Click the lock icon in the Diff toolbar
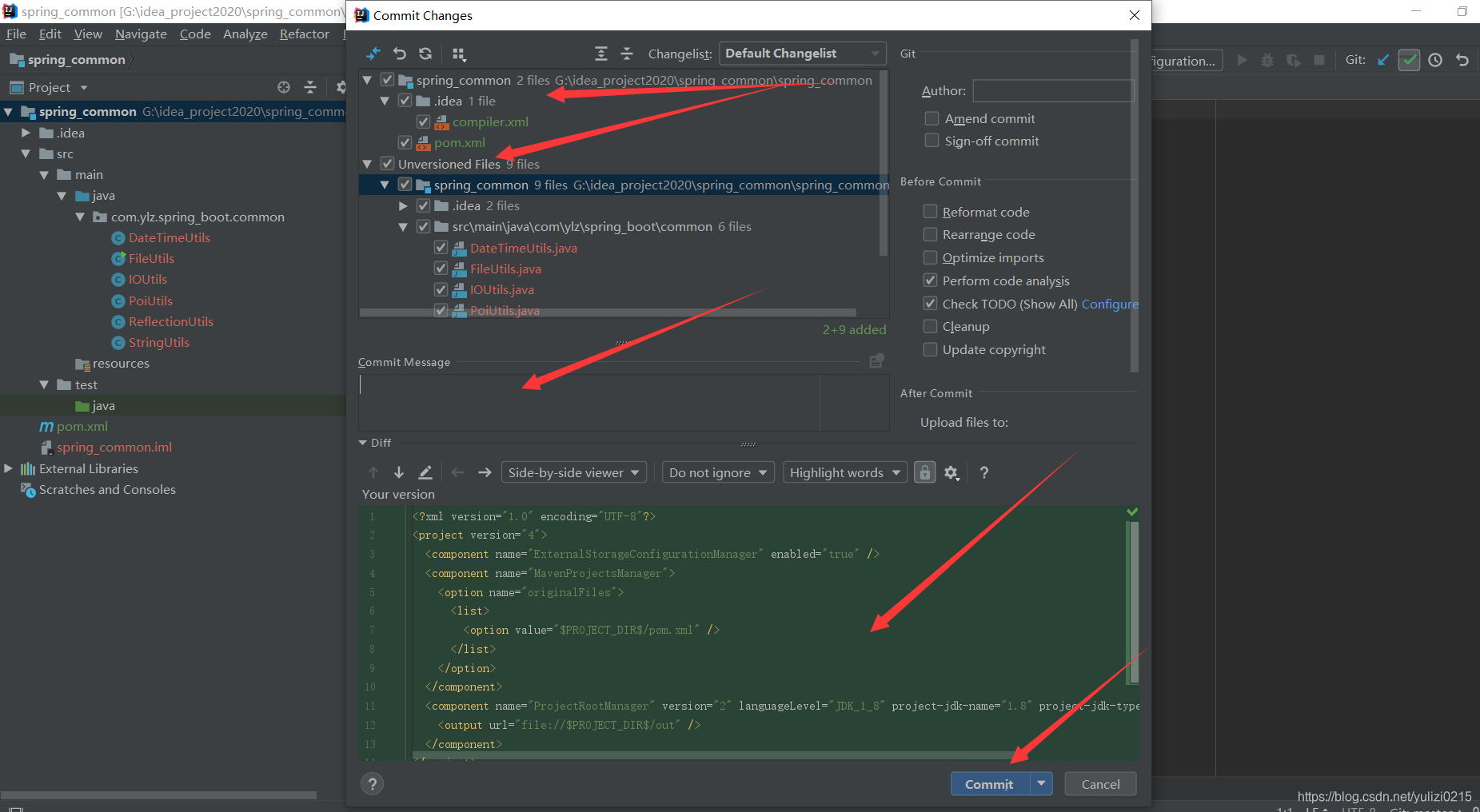The width and height of the screenshot is (1480, 812). coord(924,472)
